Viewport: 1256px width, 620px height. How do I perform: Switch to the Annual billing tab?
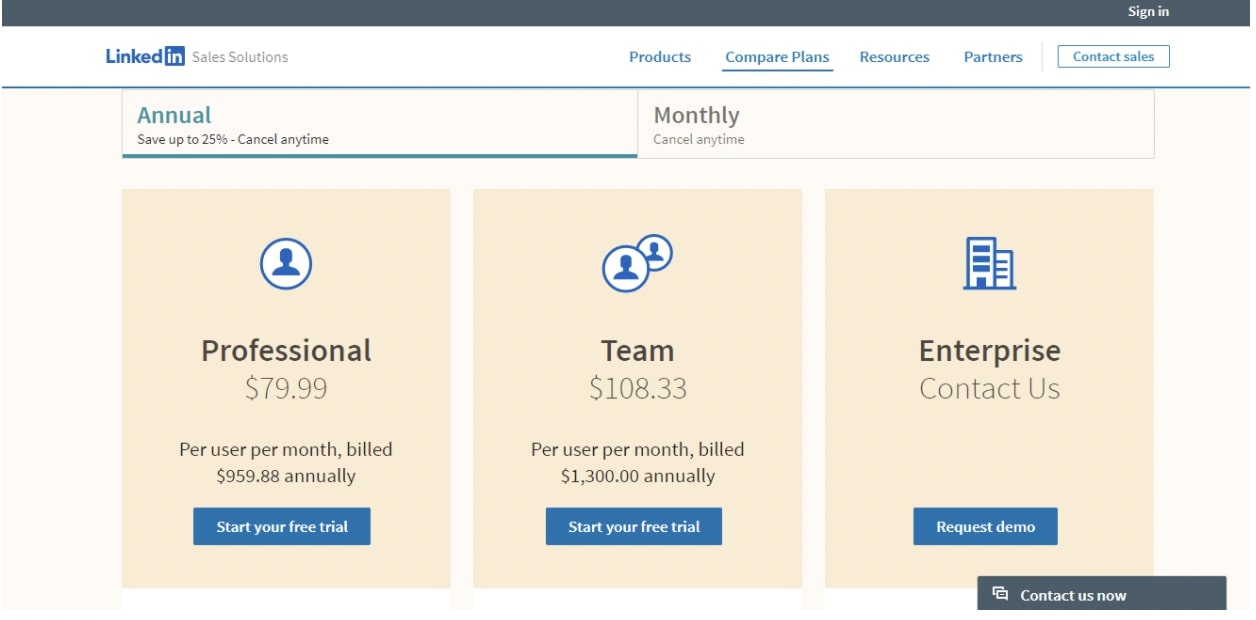click(379, 124)
